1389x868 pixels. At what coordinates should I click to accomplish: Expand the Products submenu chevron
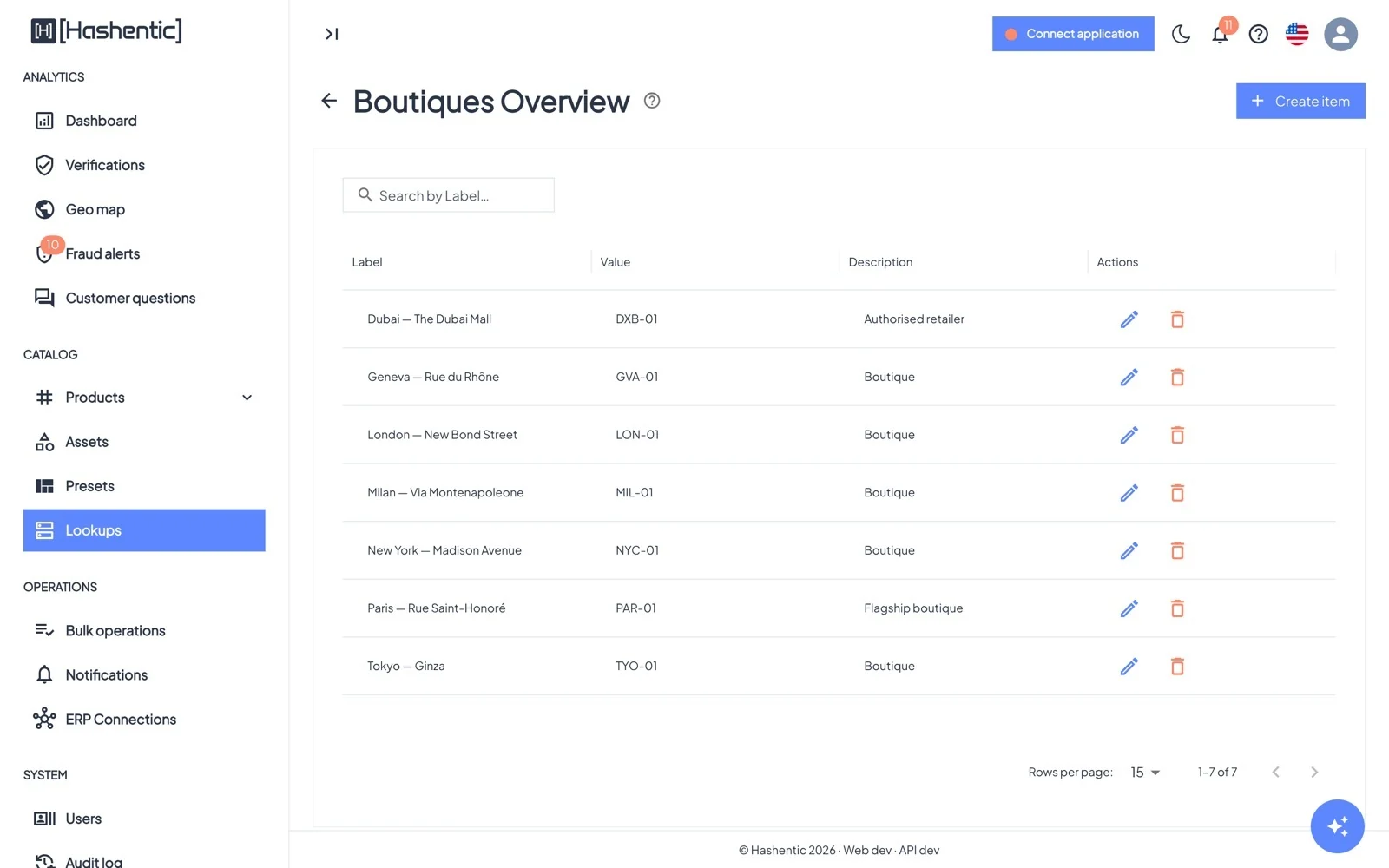pos(247,398)
